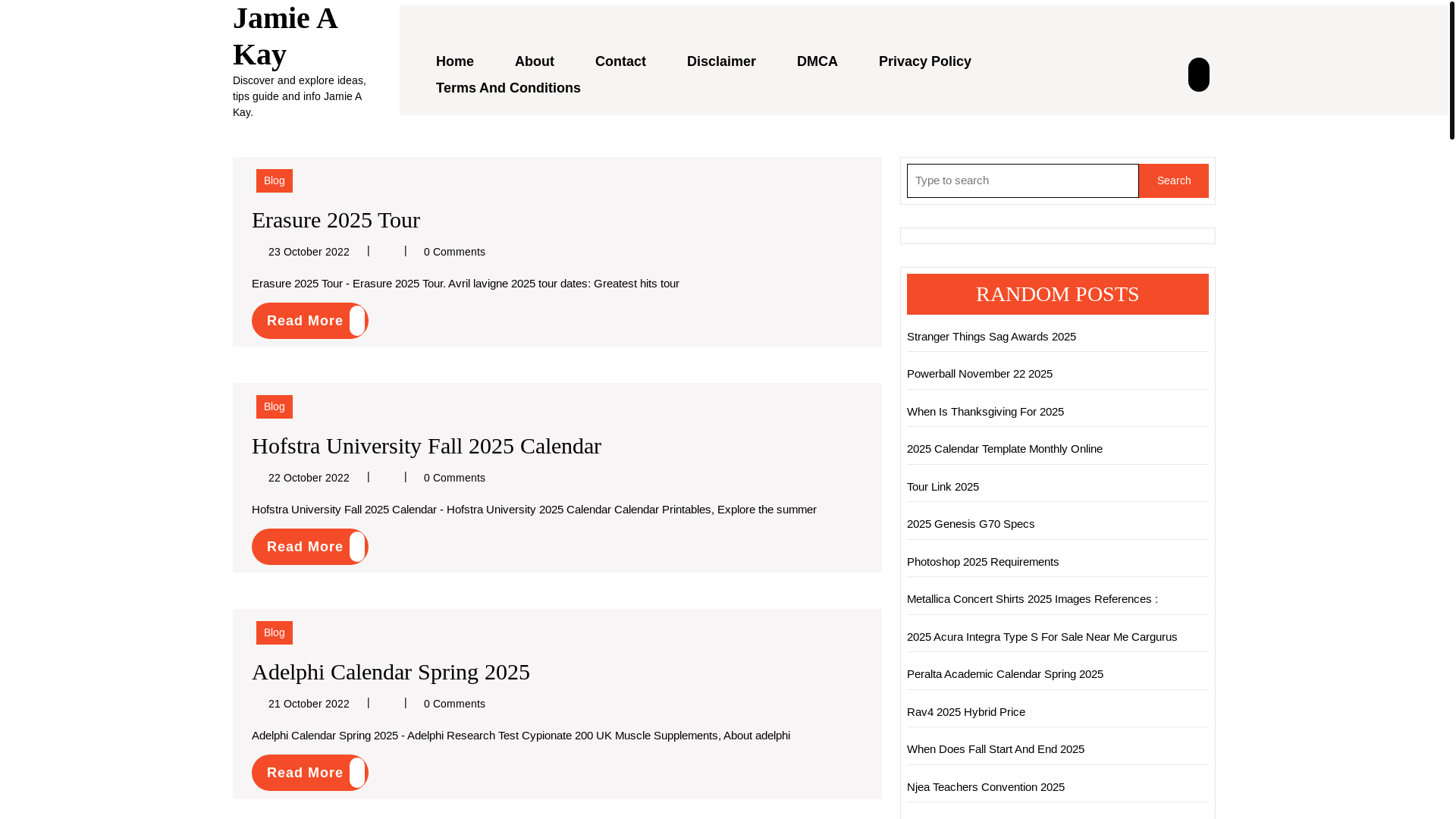The width and height of the screenshot is (1456, 819).
Task: Click Blog tag above Hofstra University post
Action: tap(275, 406)
